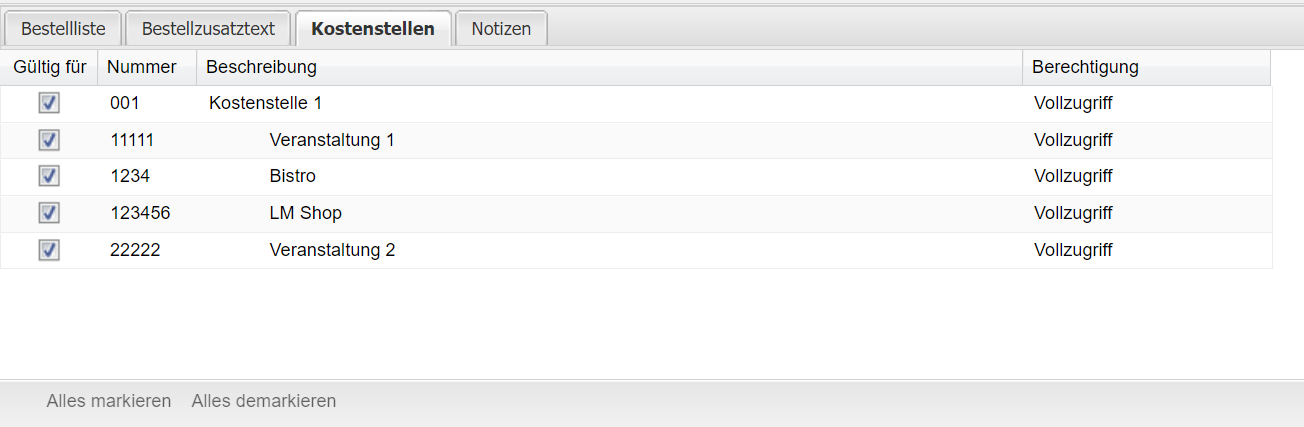1304x427 pixels.
Task: Switch to the Bestellliste tab
Action: [x=63, y=29]
